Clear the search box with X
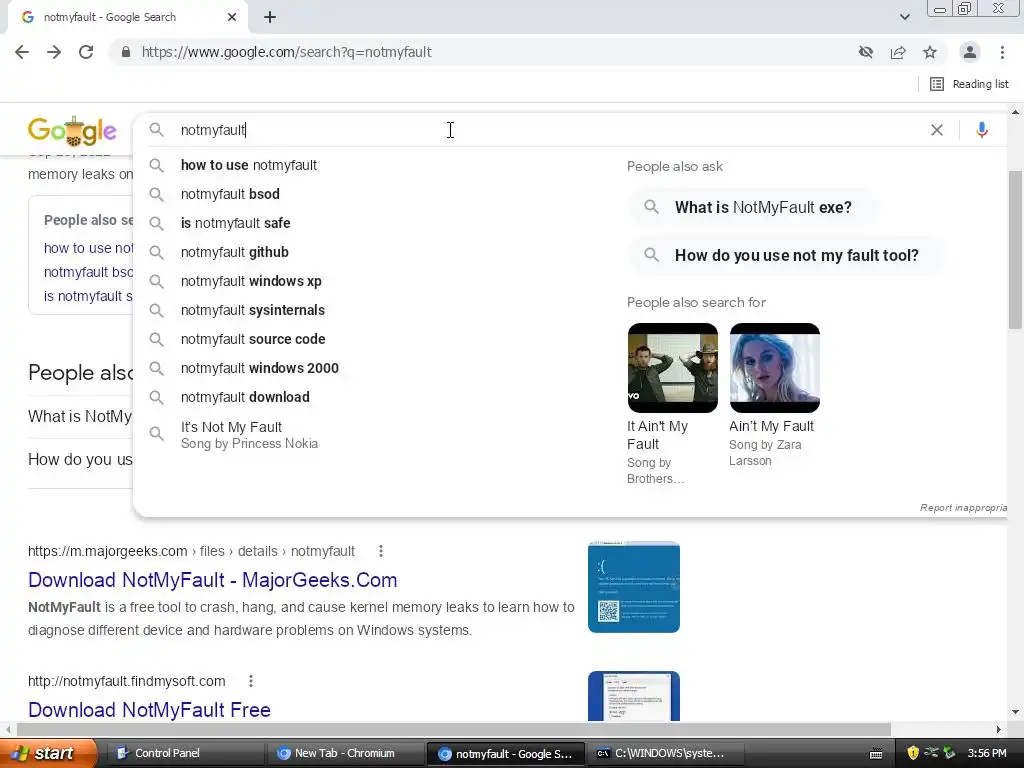The height and width of the screenshot is (768, 1024). [936, 130]
